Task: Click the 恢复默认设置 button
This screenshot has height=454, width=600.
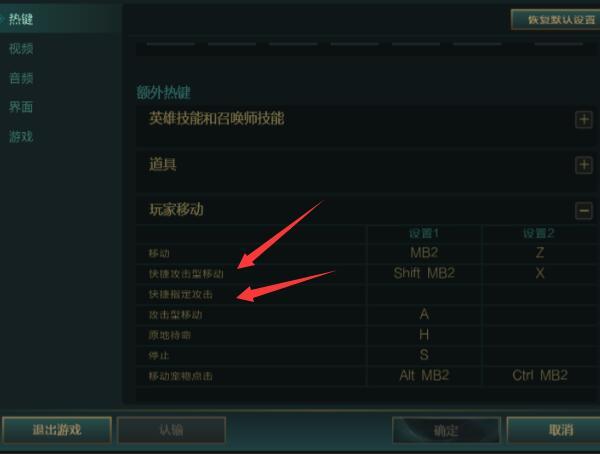Action: pyautogui.click(x=556, y=20)
